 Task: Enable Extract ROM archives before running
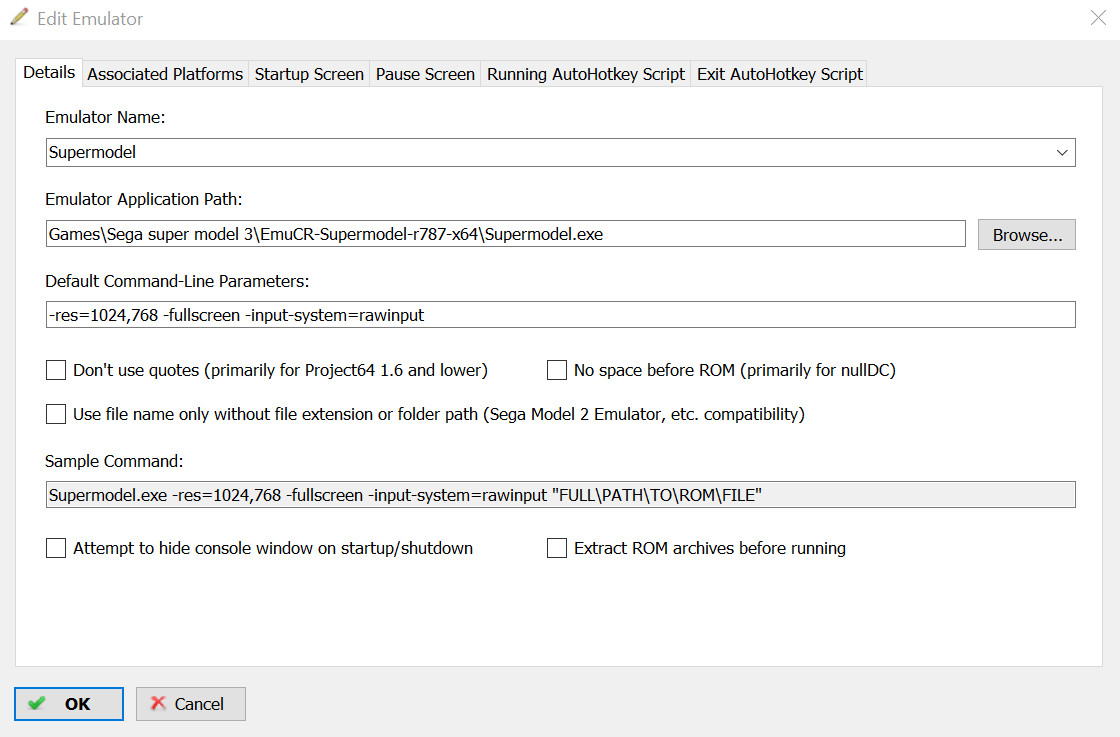point(556,548)
